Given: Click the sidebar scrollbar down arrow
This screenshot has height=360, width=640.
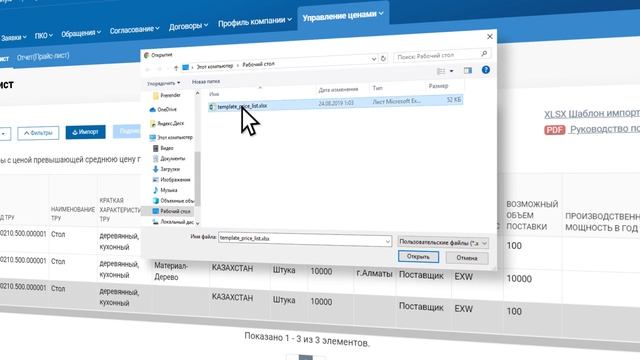Looking at the screenshot, I should point(198,223).
